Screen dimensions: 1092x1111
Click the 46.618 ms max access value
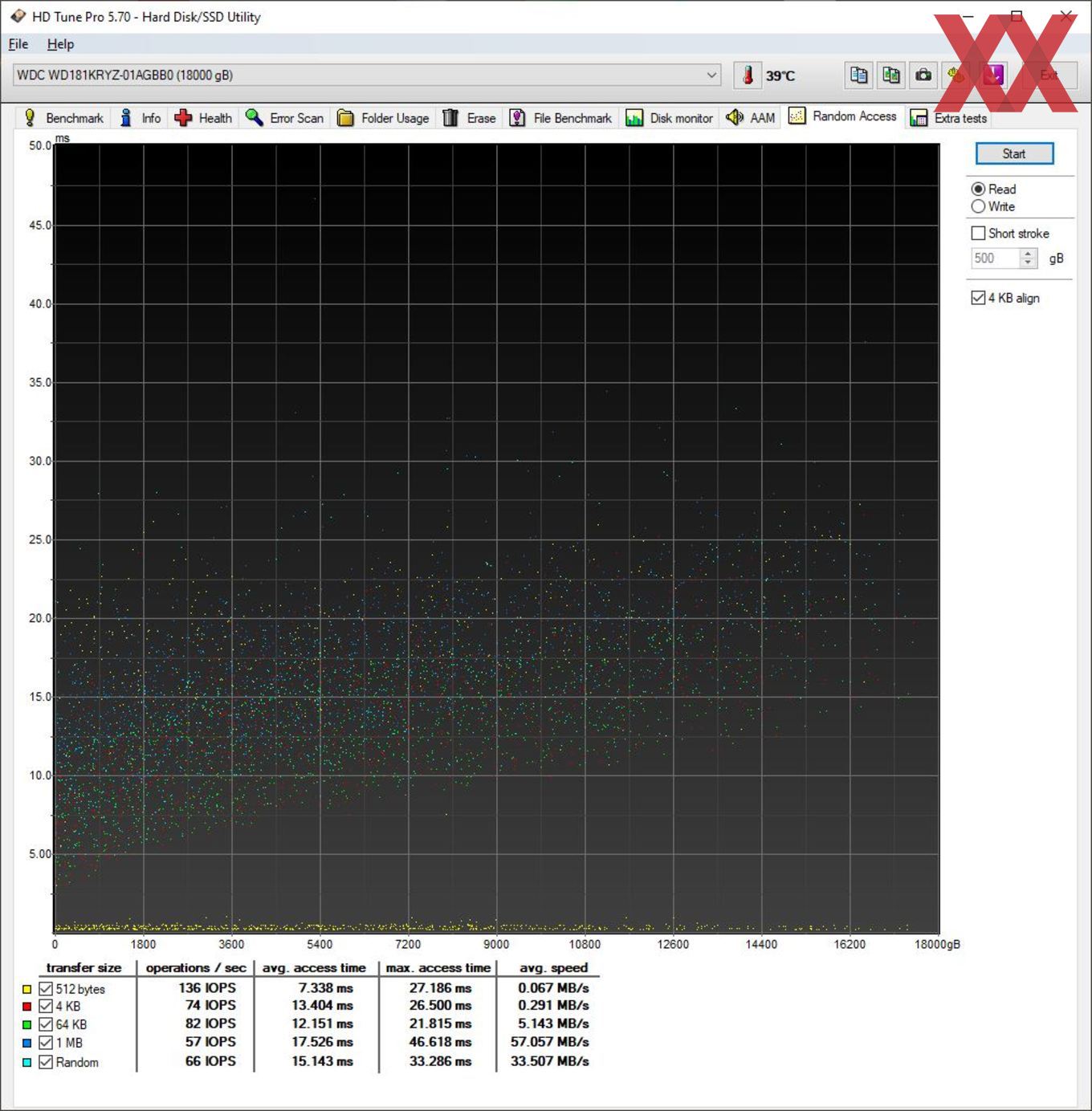[440, 1042]
